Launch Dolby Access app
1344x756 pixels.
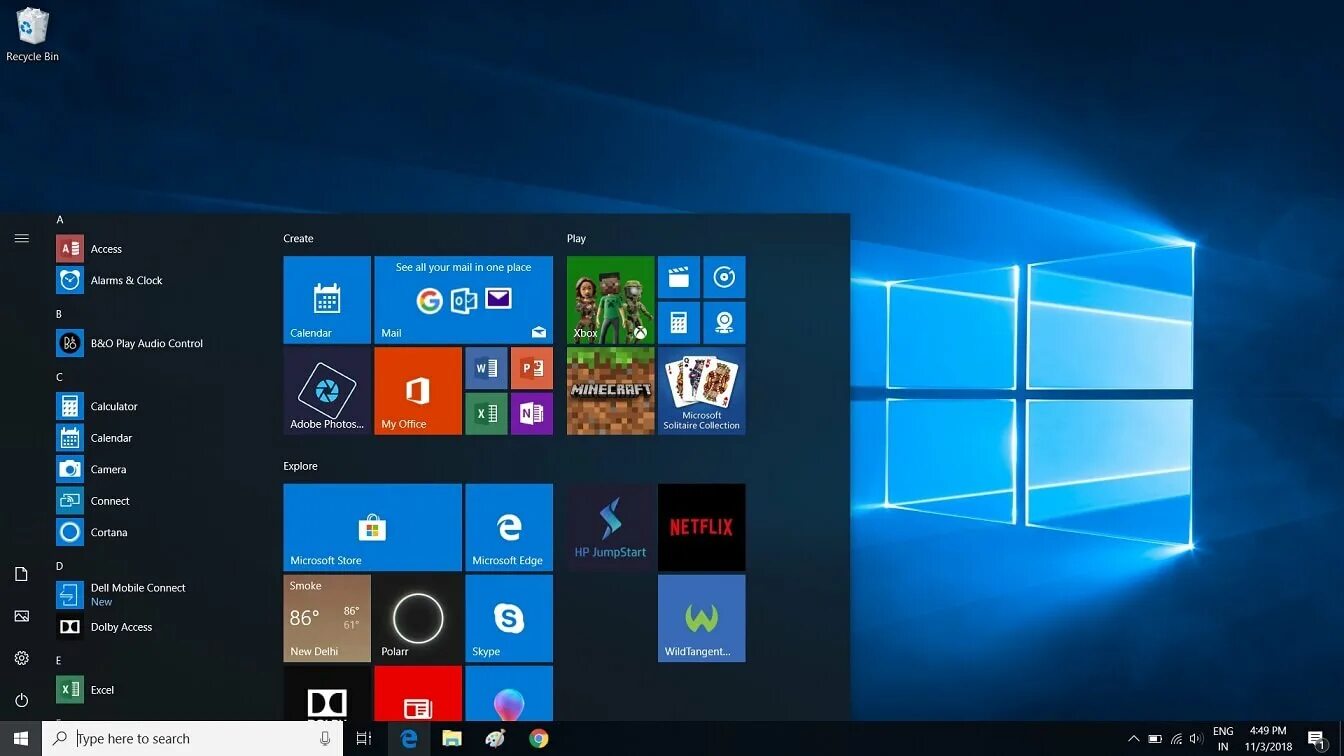[x=150, y=627]
